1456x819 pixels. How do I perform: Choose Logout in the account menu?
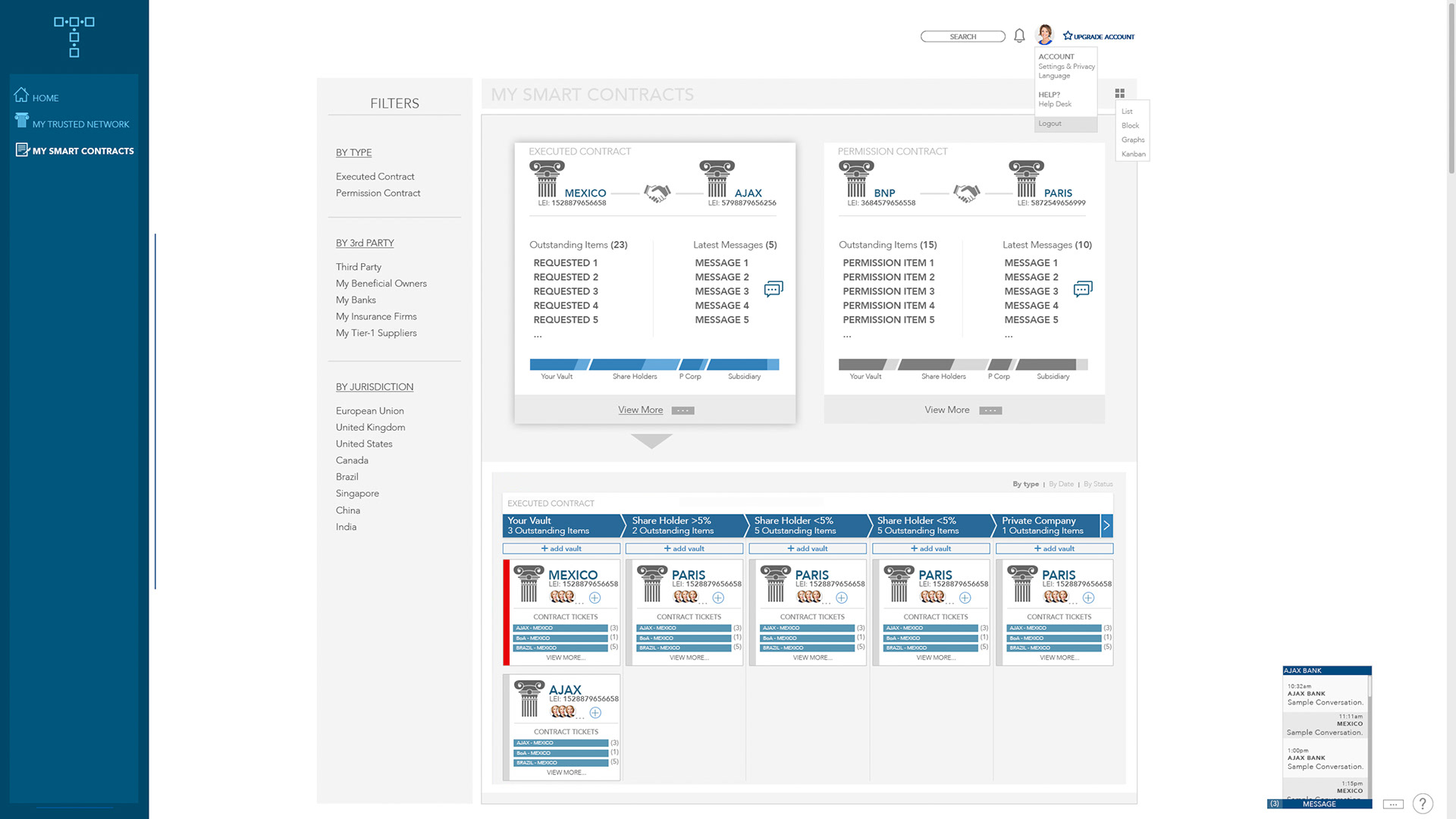tap(1050, 124)
